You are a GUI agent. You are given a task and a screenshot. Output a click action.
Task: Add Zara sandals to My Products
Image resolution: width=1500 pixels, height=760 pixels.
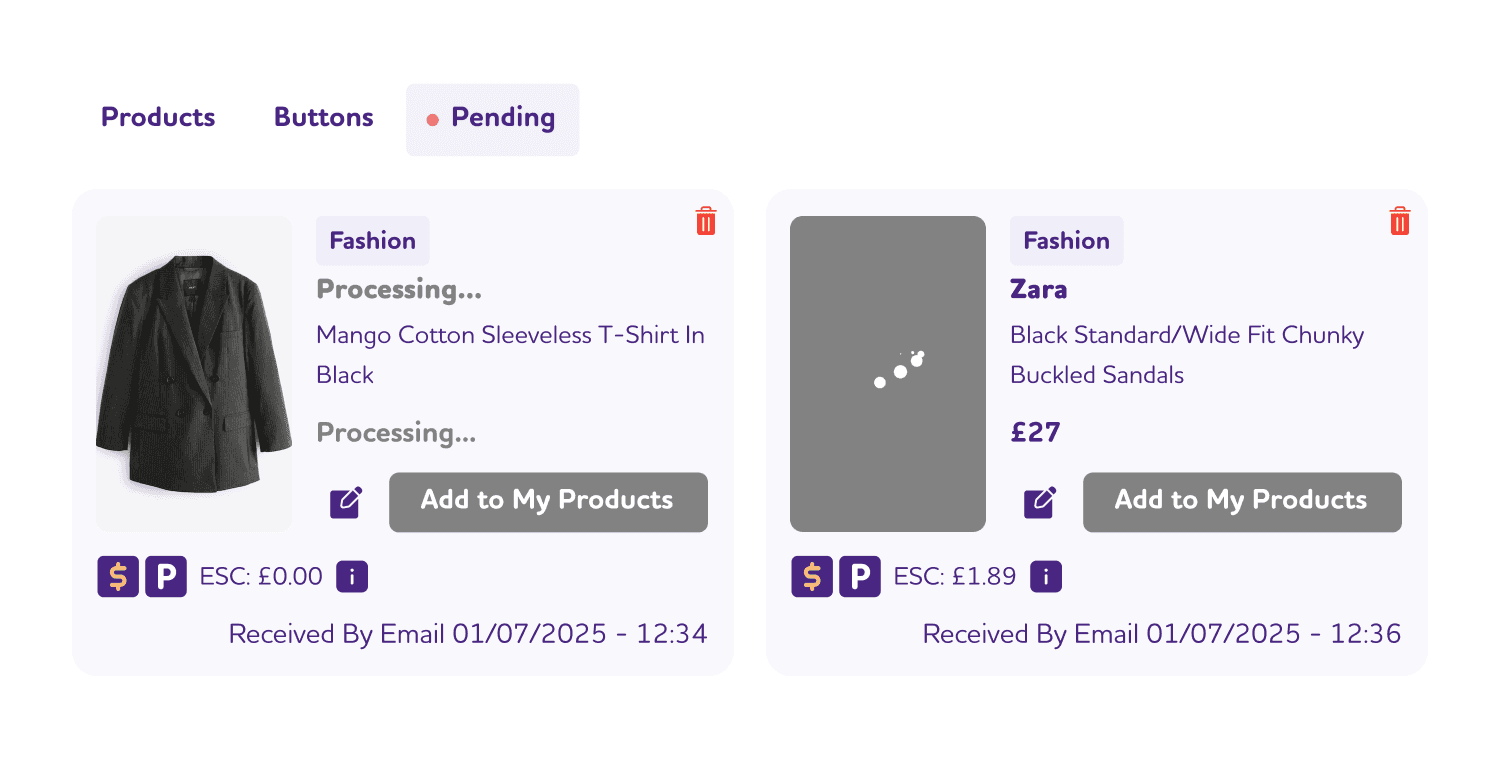click(1242, 502)
